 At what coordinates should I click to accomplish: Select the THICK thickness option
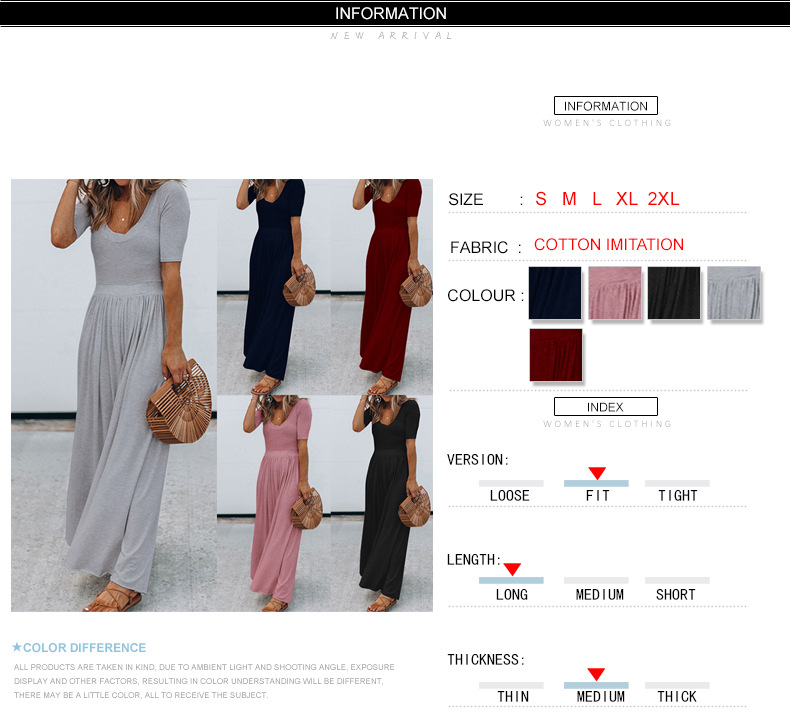click(677, 697)
